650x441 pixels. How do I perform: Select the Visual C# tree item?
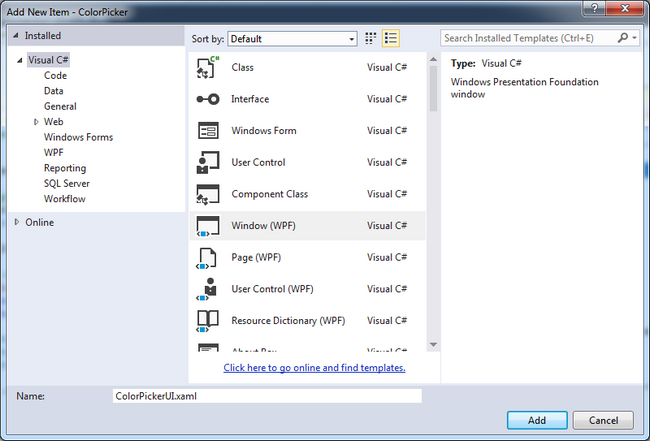(48, 60)
